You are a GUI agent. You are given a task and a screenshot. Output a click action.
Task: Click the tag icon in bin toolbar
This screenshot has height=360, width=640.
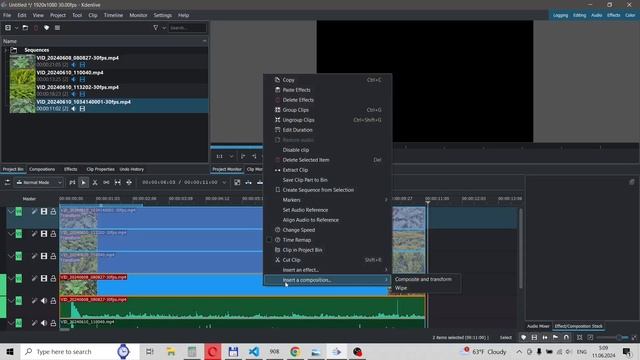(47, 28)
